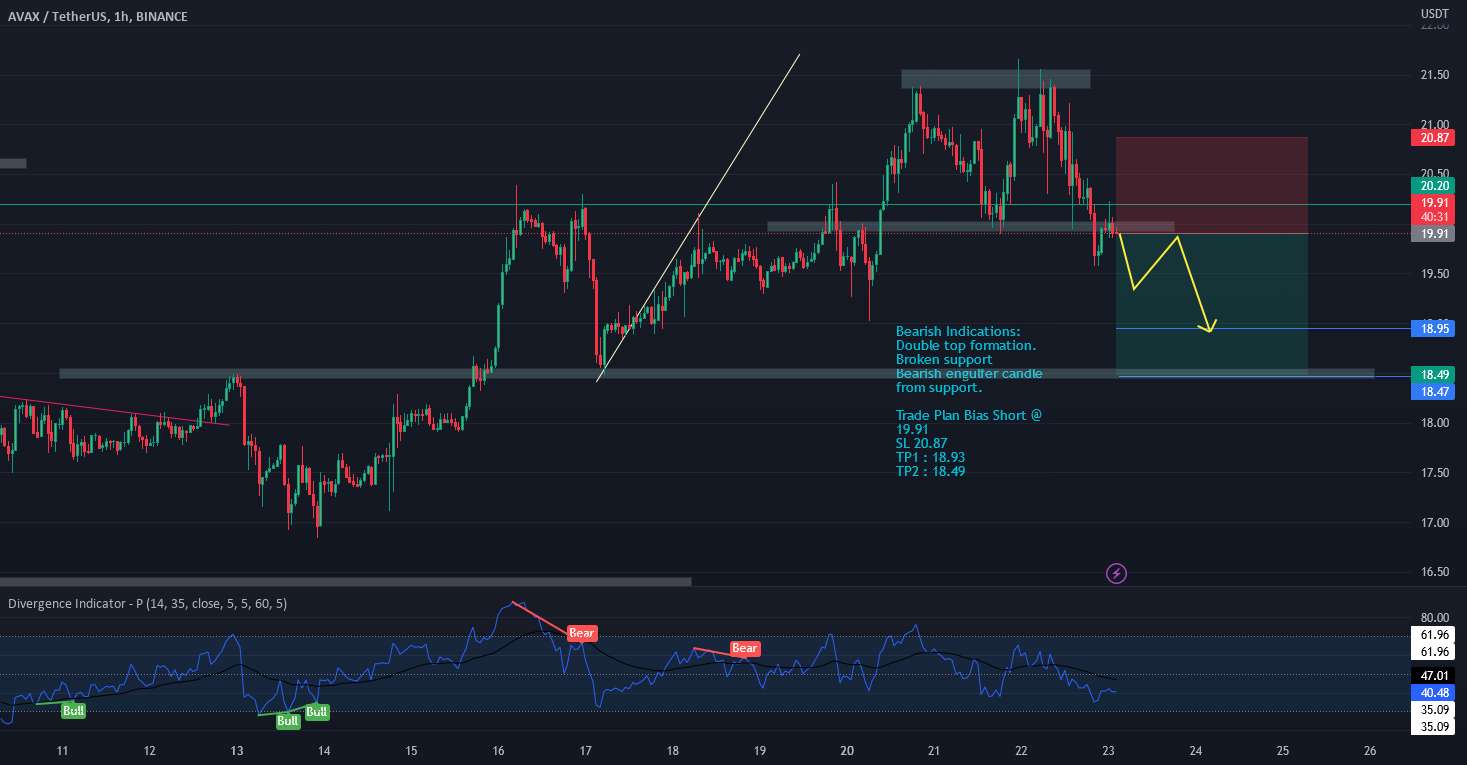Image resolution: width=1467 pixels, height=765 pixels.
Task: Click the purple lightning bolt icon
Action: [x=1117, y=573]
